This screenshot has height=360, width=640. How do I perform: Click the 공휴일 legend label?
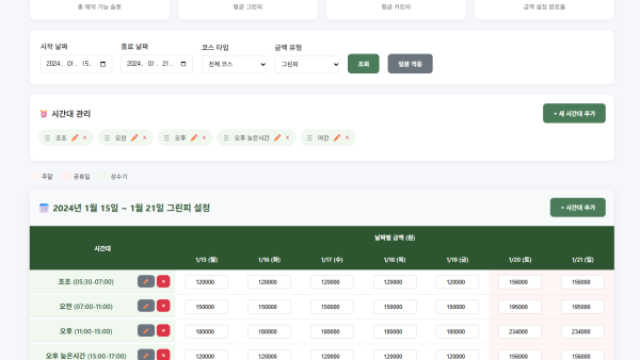coord(81,176)
